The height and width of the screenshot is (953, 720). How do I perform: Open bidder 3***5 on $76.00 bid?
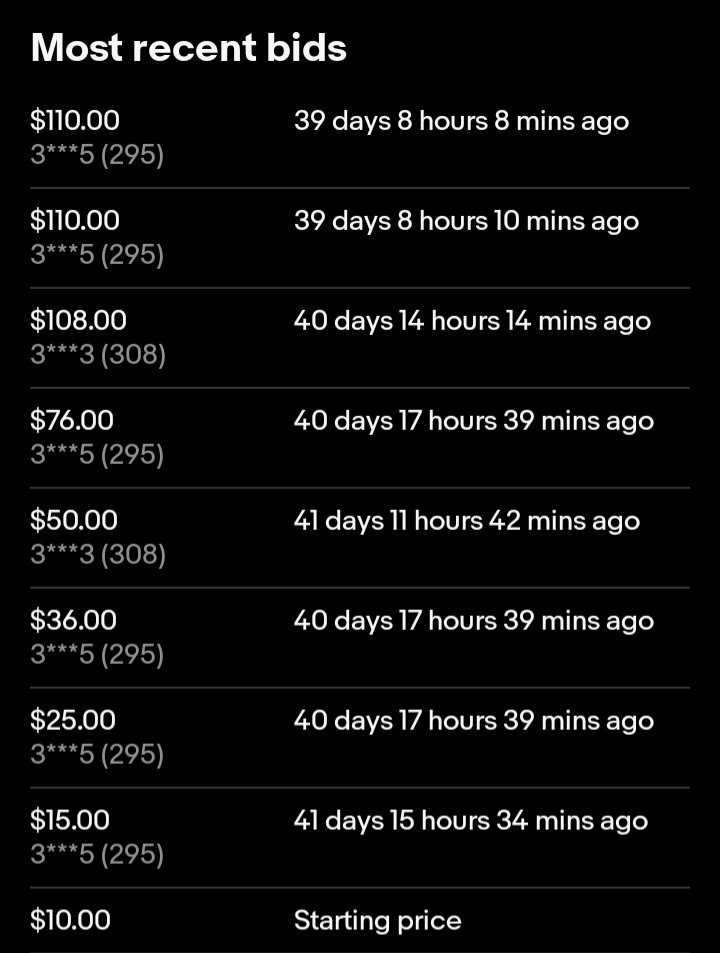tap(97, 455)
